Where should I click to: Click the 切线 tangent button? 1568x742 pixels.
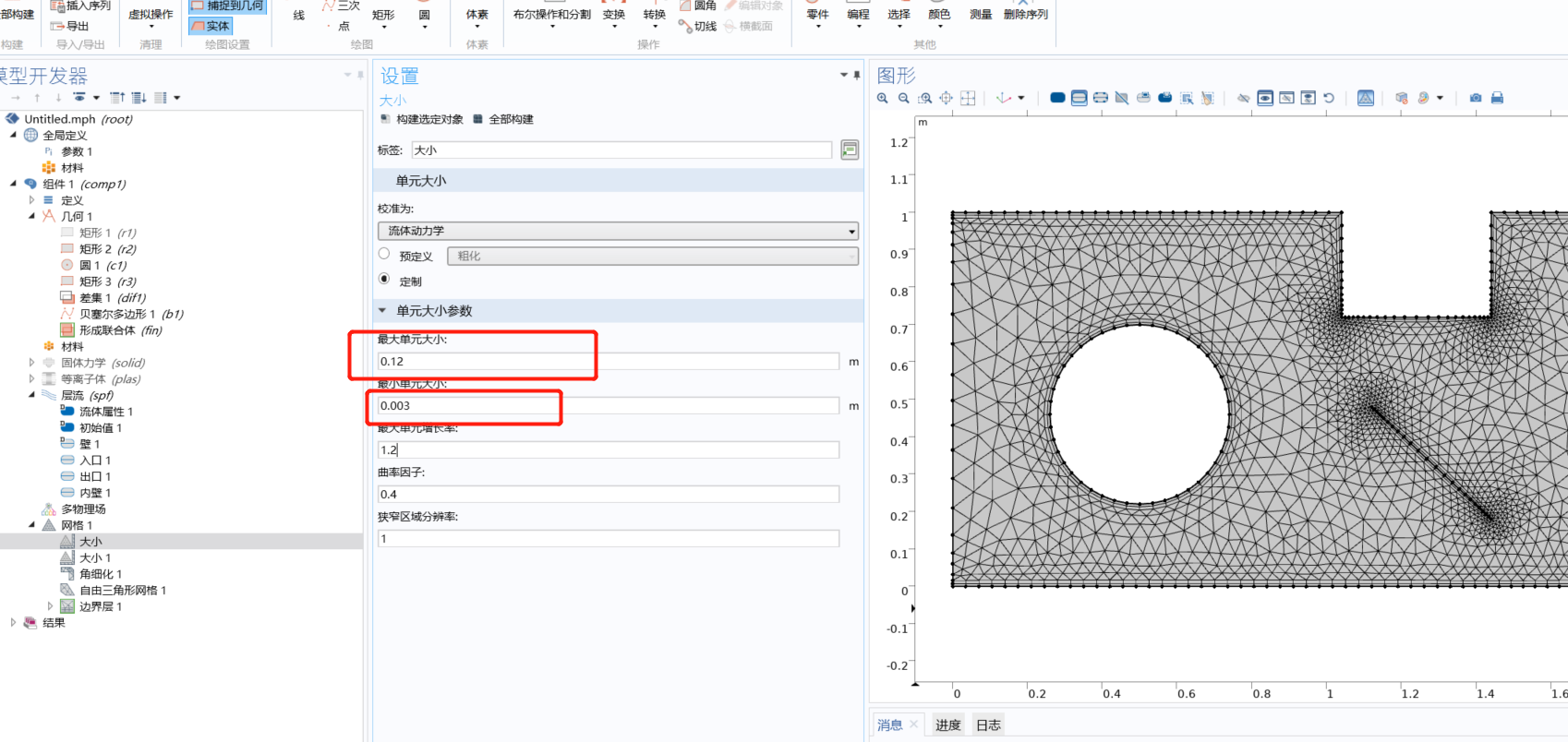[698, 26]
